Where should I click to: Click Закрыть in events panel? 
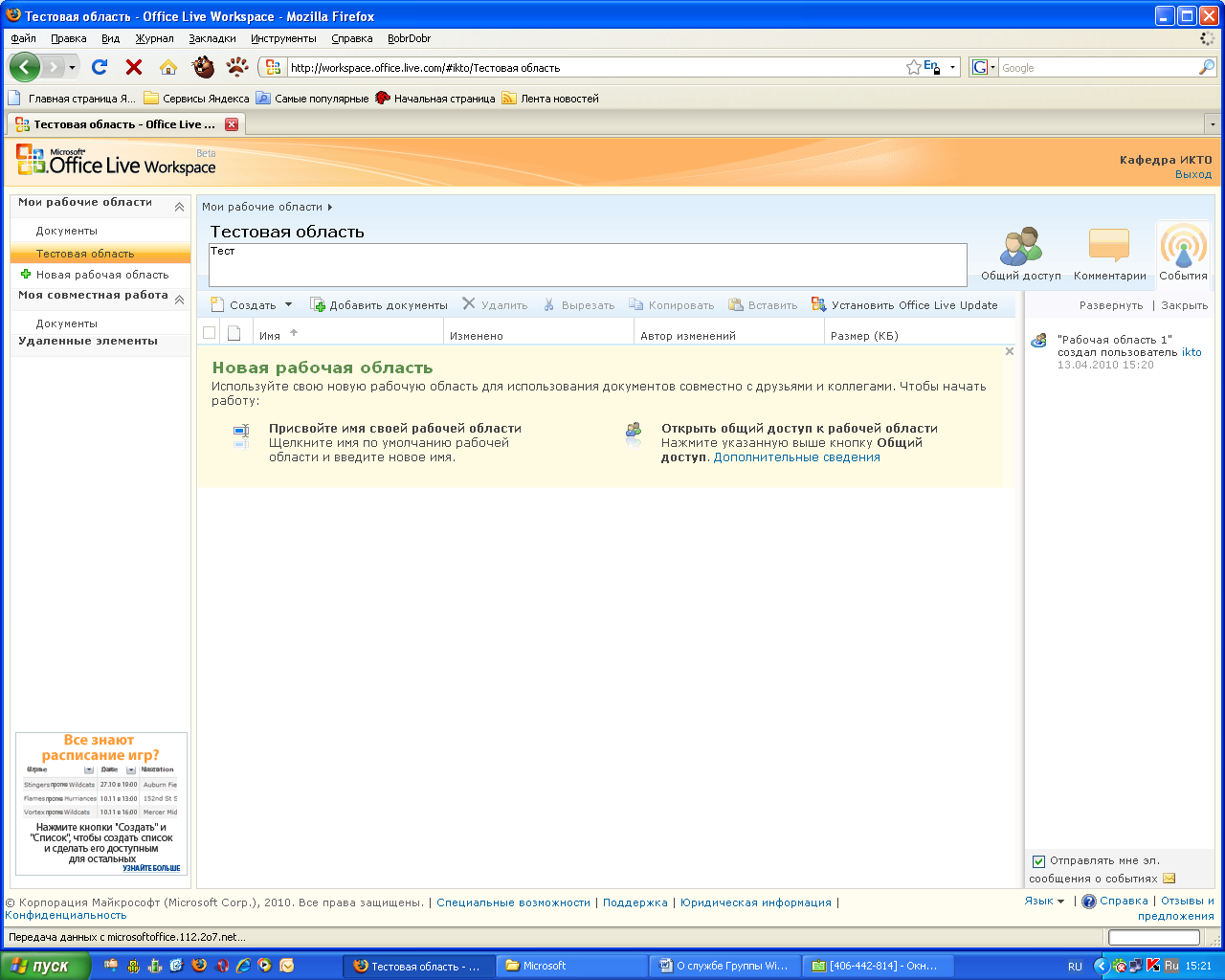1185,305
